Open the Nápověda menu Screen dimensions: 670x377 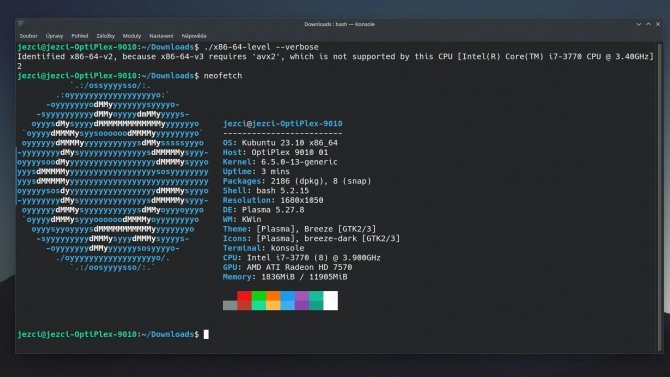(194, 36)
